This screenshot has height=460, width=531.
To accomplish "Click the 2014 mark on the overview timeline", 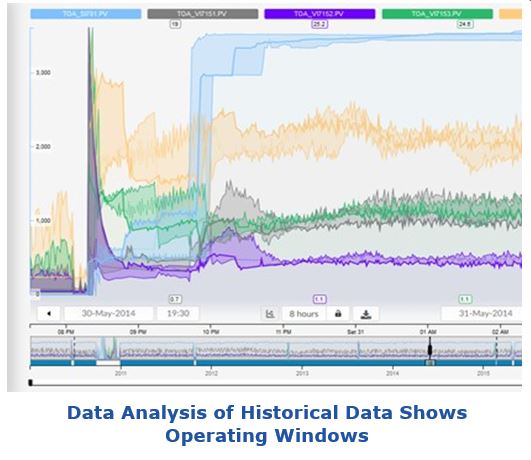I will point(392,373).
